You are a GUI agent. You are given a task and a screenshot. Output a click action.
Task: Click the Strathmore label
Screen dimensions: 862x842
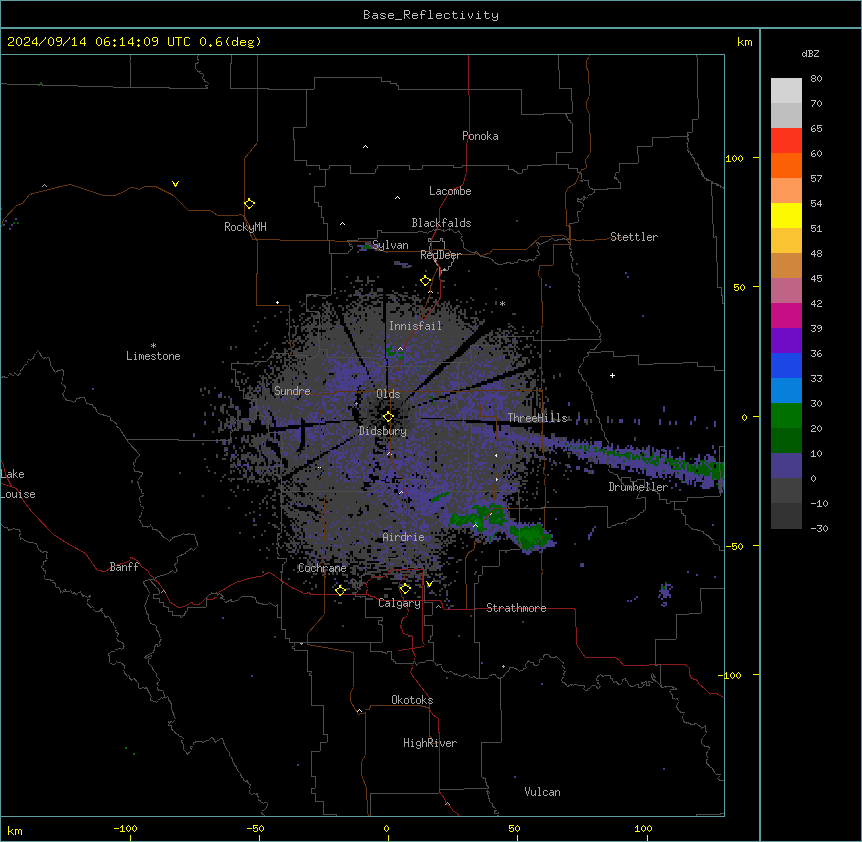tap(516, 608)
